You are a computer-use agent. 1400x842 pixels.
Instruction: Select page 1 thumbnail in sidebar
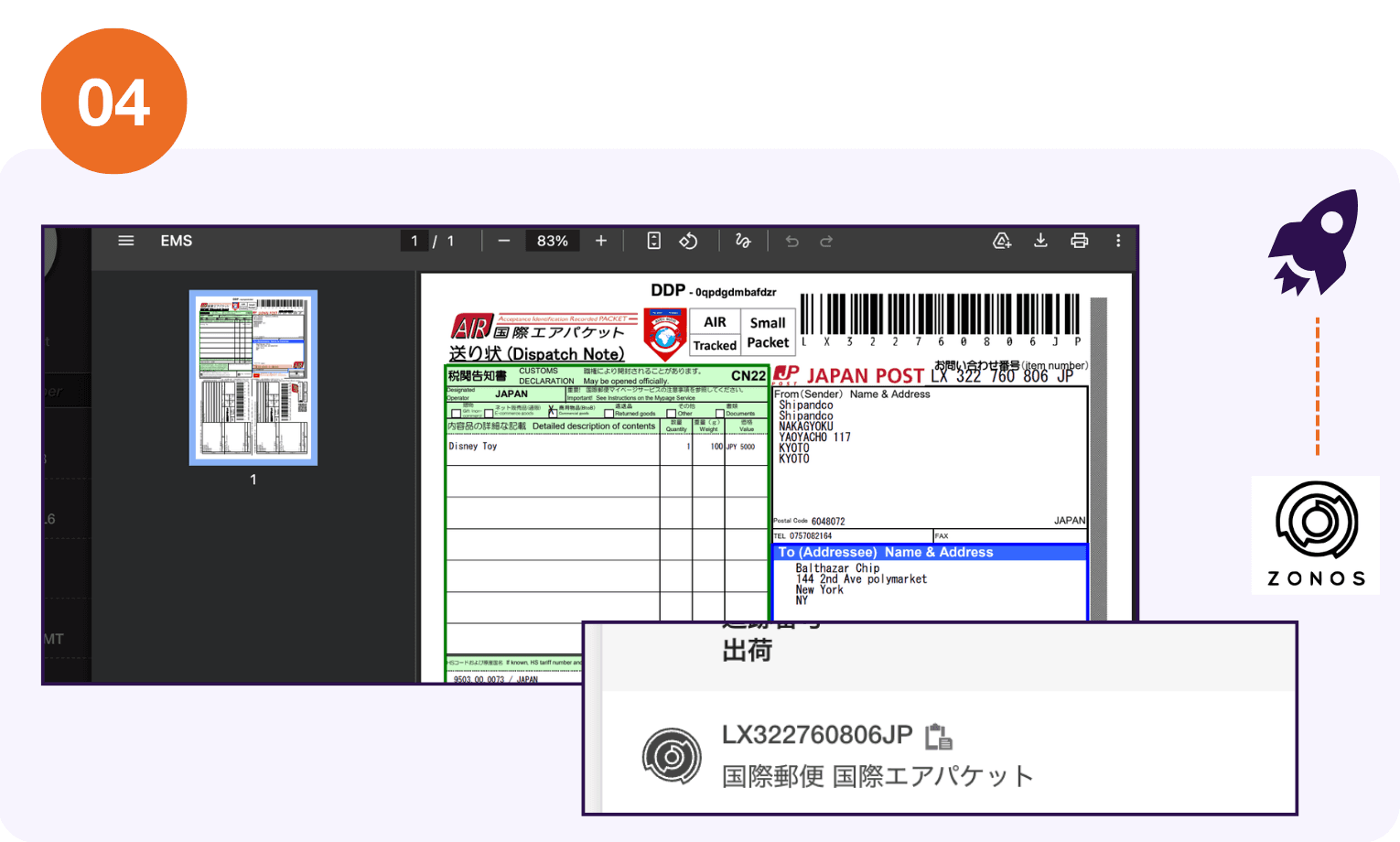click(x=253, y=378)
